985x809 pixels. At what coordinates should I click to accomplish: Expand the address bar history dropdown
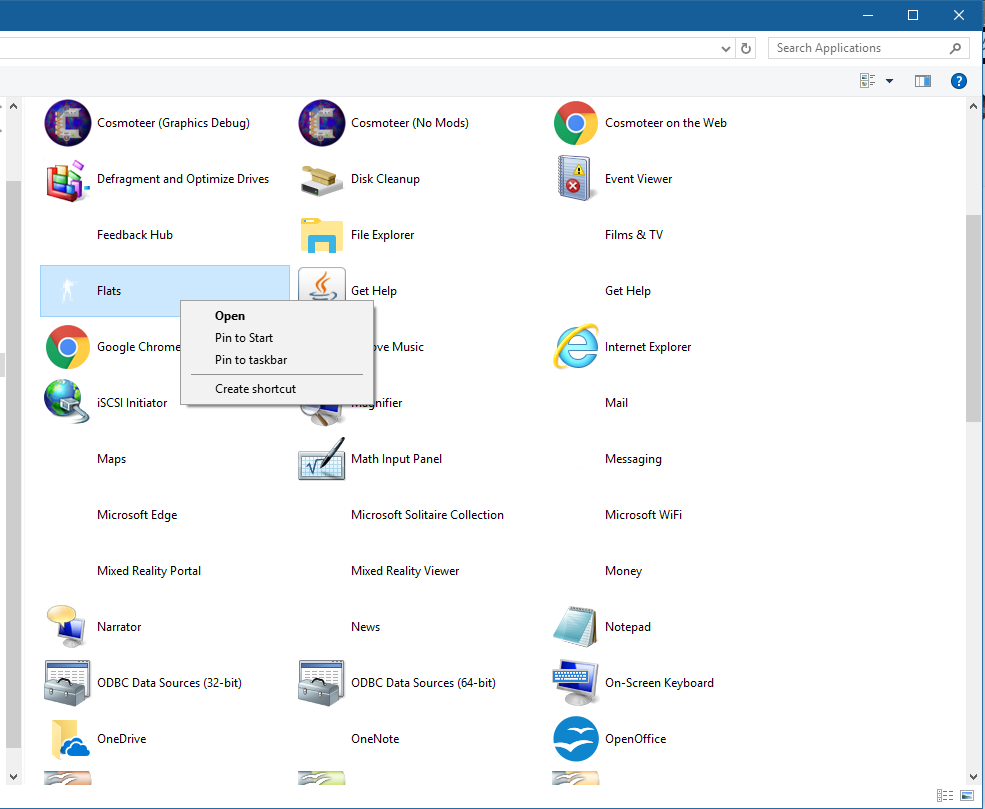[726, 48]
